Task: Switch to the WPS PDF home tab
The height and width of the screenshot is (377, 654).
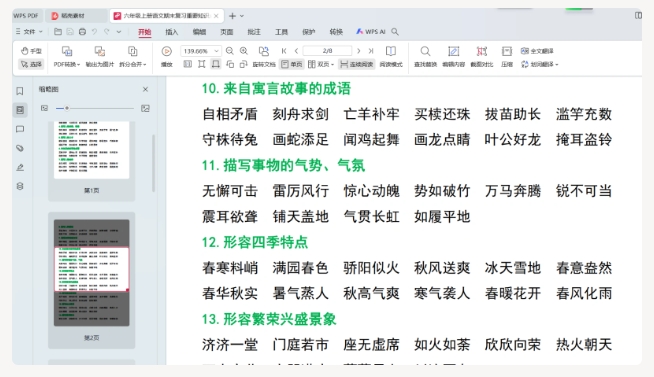Action: coord(26,15)
